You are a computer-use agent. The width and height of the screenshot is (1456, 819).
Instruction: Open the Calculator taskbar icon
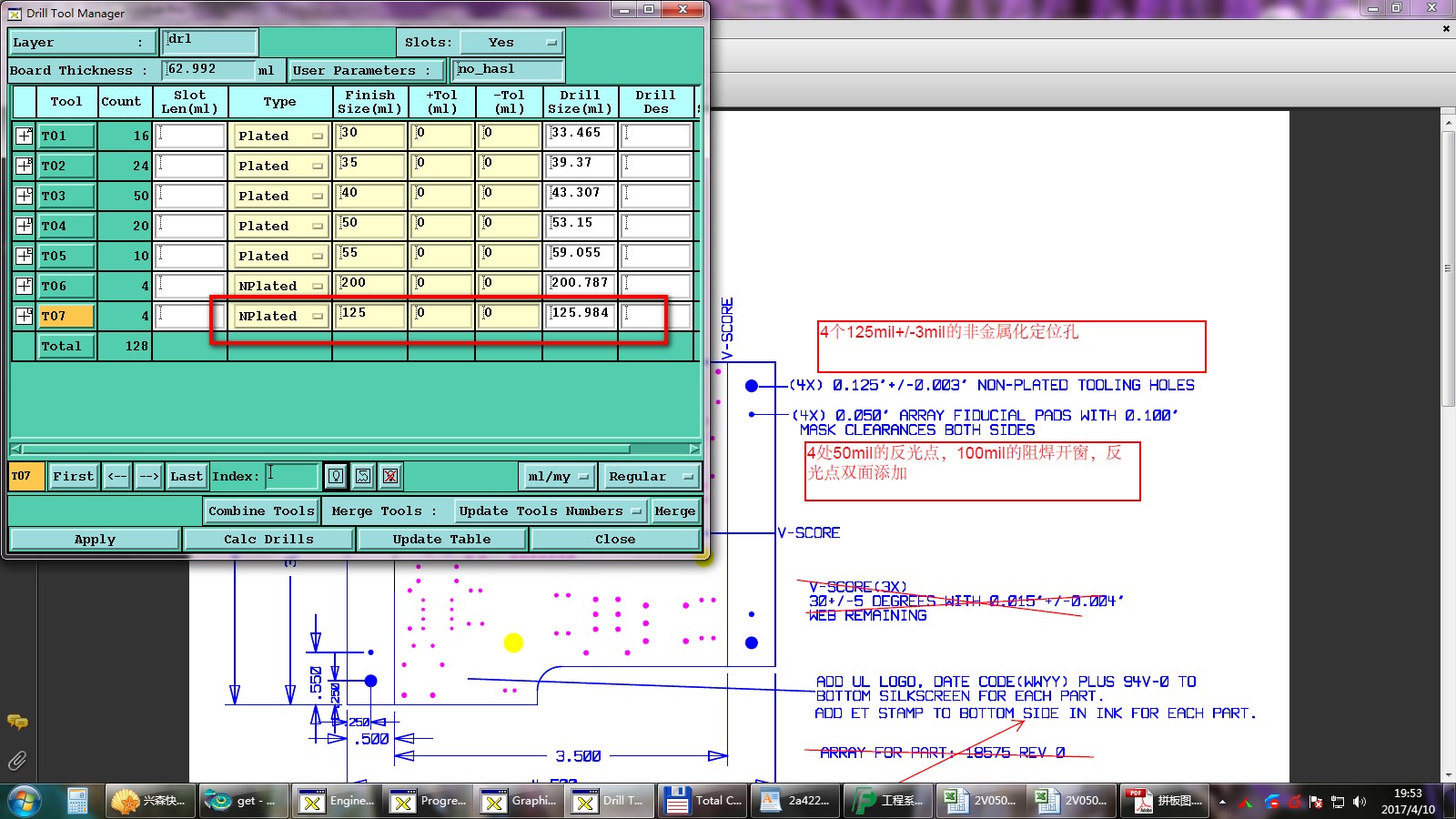pyautogui.click(x=77, y=801)
